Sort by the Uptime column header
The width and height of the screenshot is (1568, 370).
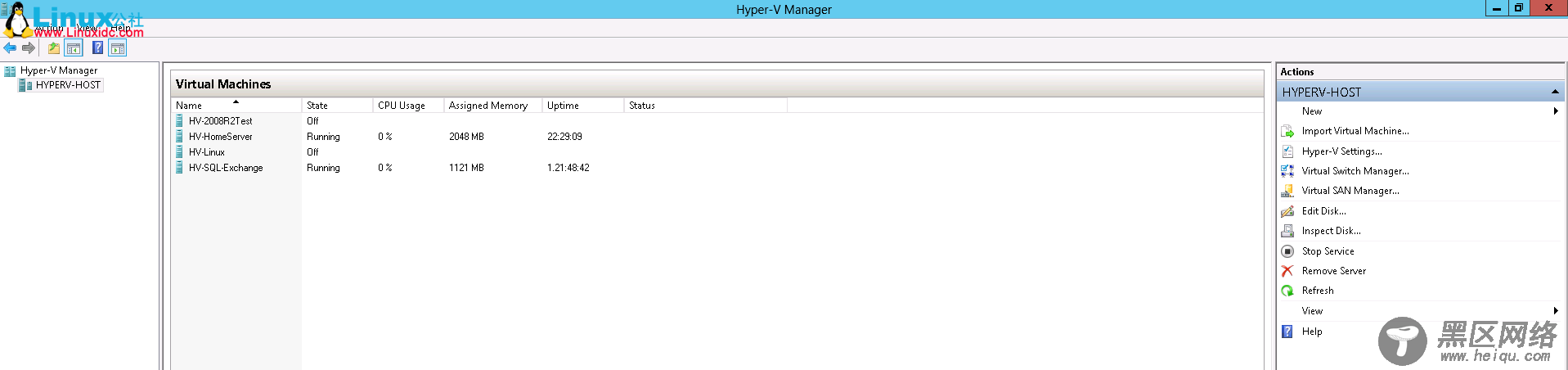pyautogui.click(x=583, y=106)
